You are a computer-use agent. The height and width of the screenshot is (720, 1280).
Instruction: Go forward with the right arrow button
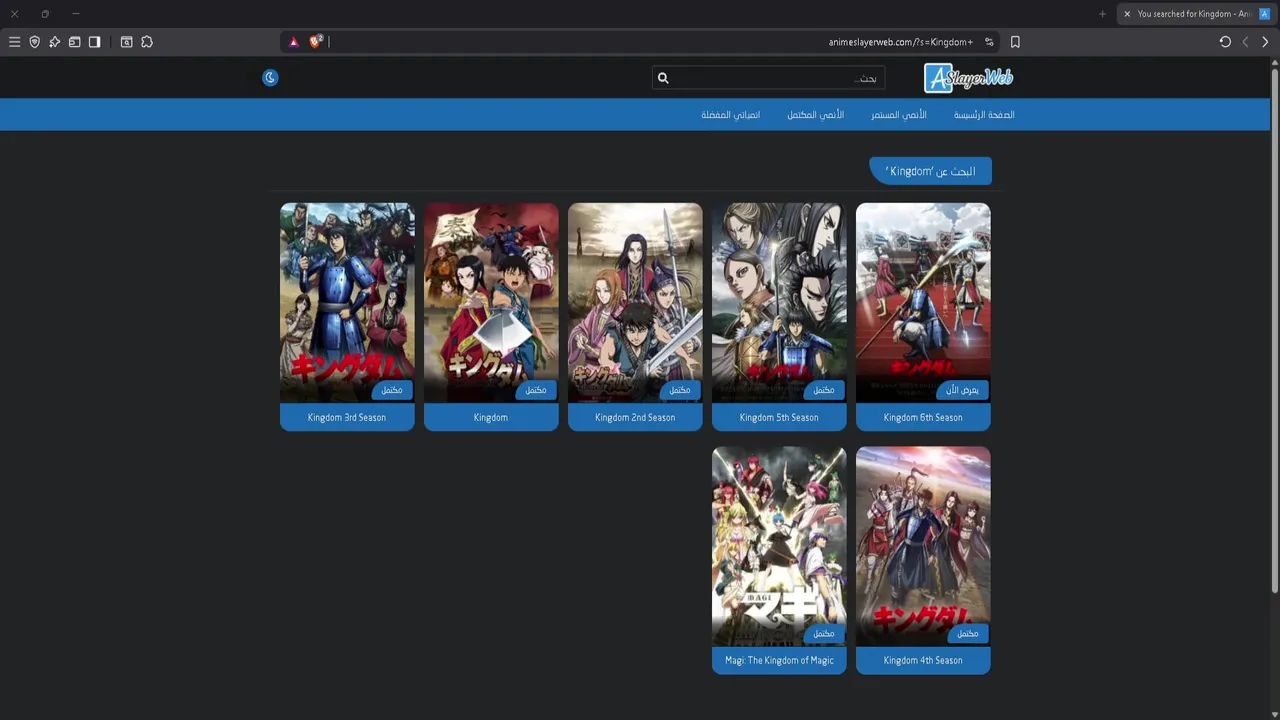pos(1265,42)
